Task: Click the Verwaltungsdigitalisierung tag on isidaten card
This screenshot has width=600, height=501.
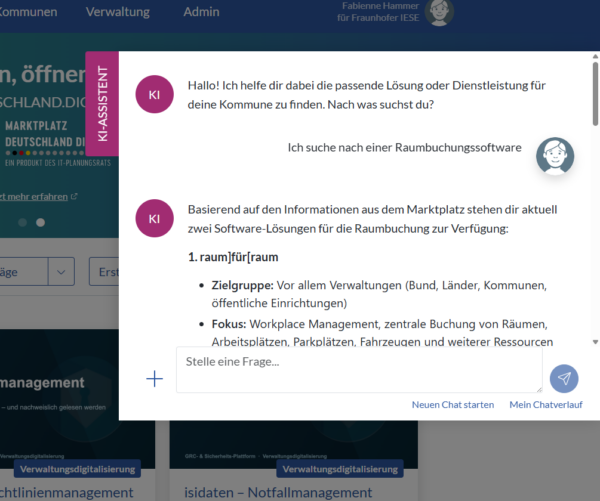Action: (x=340, y=469)
